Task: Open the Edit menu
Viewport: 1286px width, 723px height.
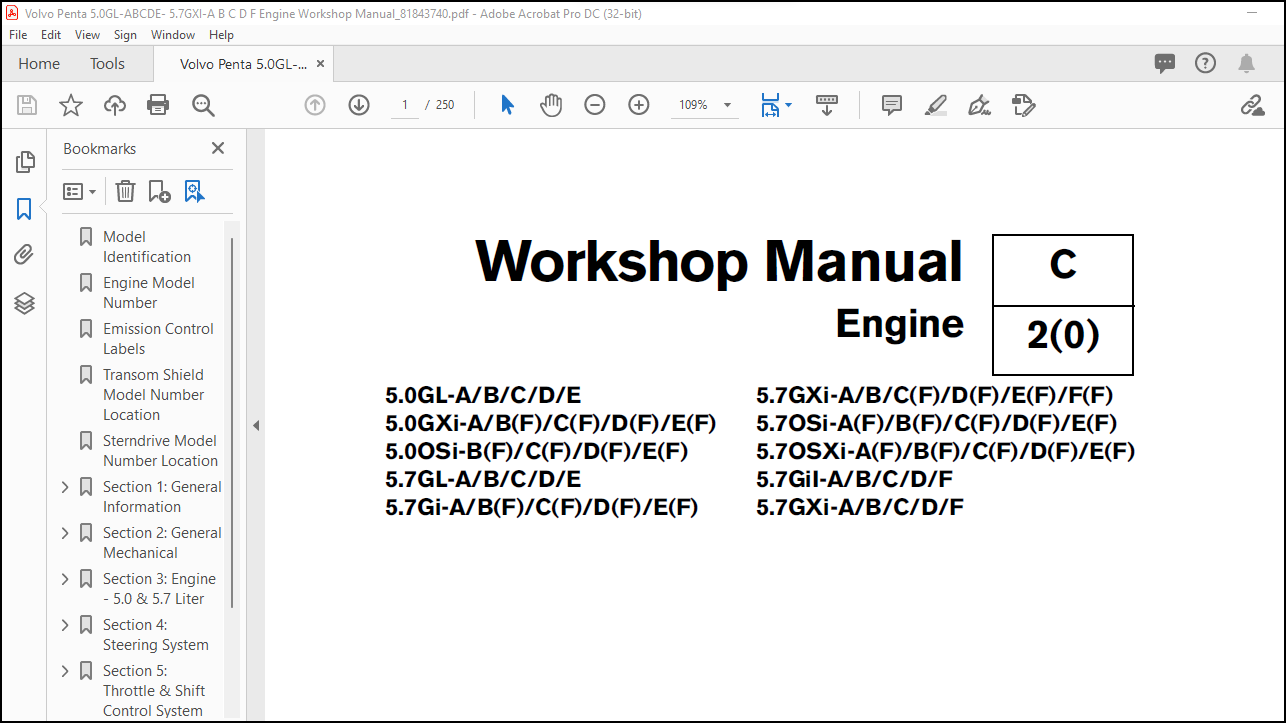Action: click(51, 34)
